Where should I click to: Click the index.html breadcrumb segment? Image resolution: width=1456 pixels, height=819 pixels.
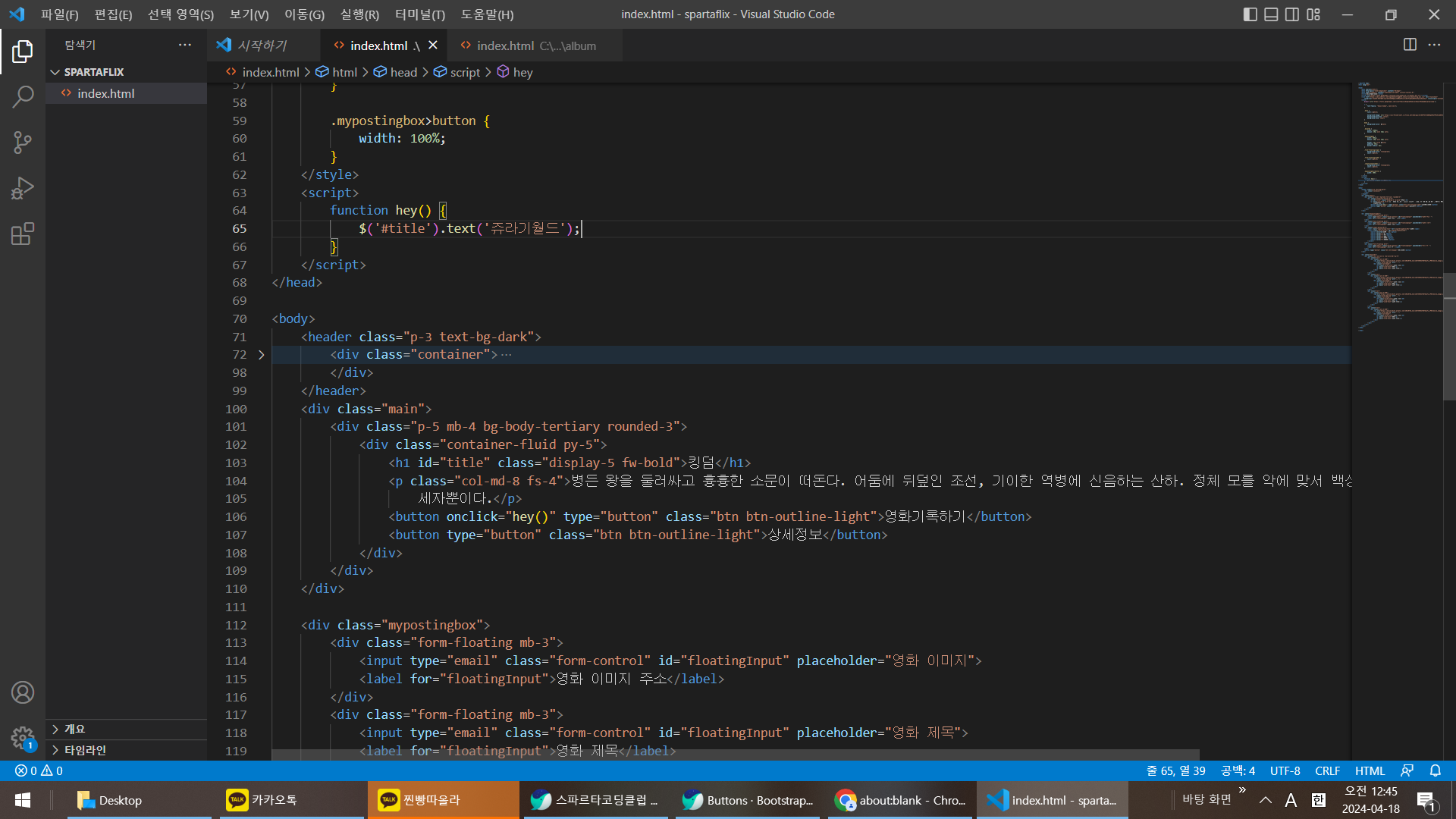pos(263,72)
